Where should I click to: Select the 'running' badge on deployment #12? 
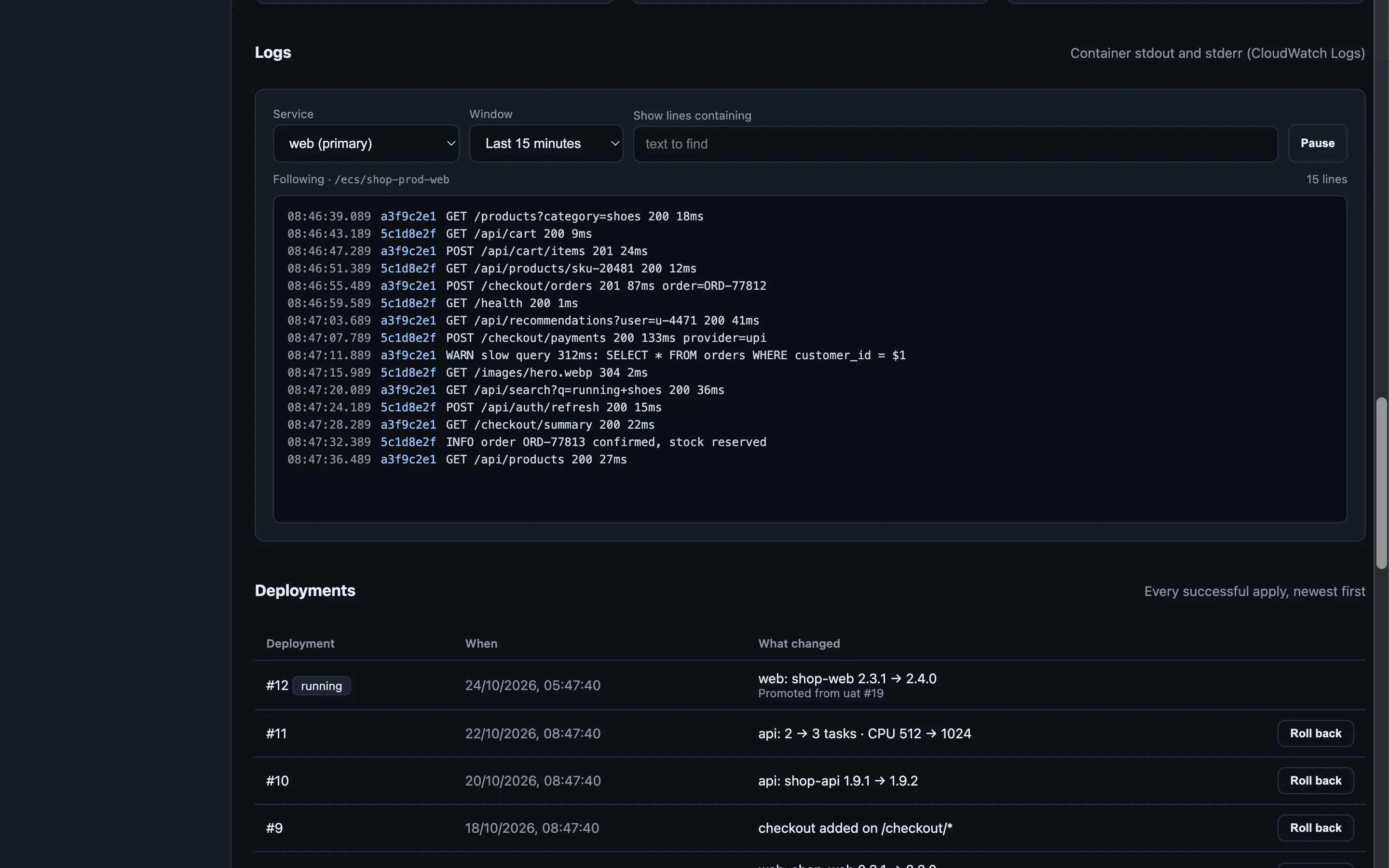click(321, 685)
